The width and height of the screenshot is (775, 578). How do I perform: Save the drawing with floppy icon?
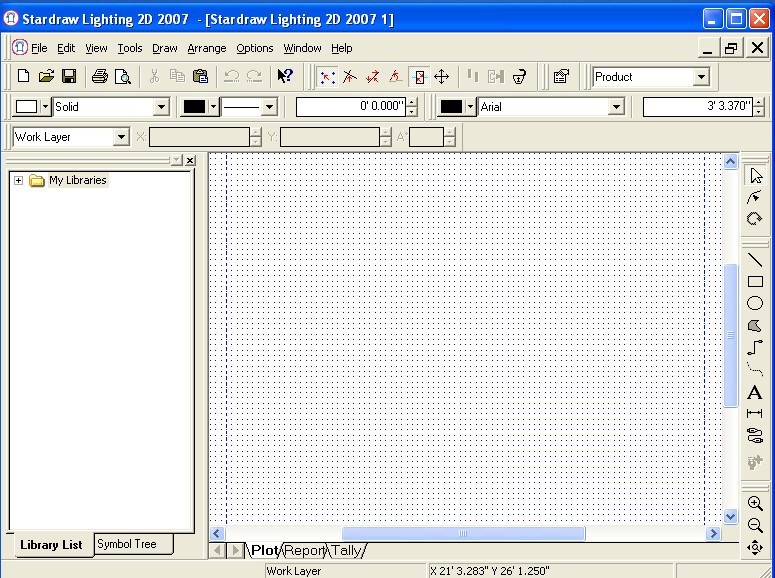coord(69,76)
